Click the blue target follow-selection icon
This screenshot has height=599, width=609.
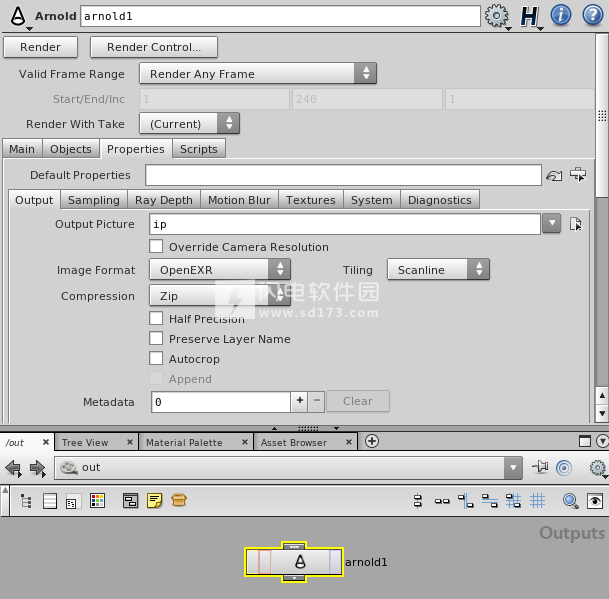tap(564, 468)
